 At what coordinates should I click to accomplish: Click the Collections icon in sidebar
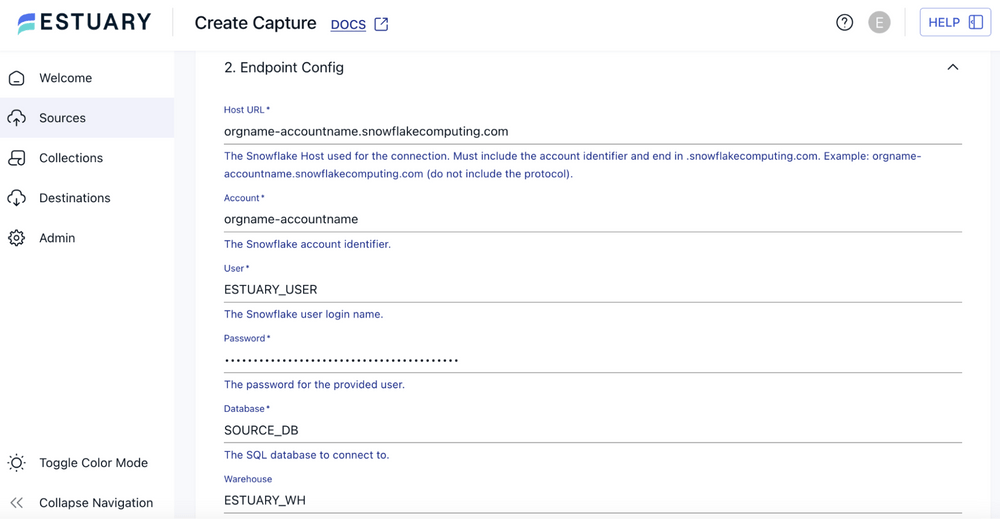(x=17, y=158)
